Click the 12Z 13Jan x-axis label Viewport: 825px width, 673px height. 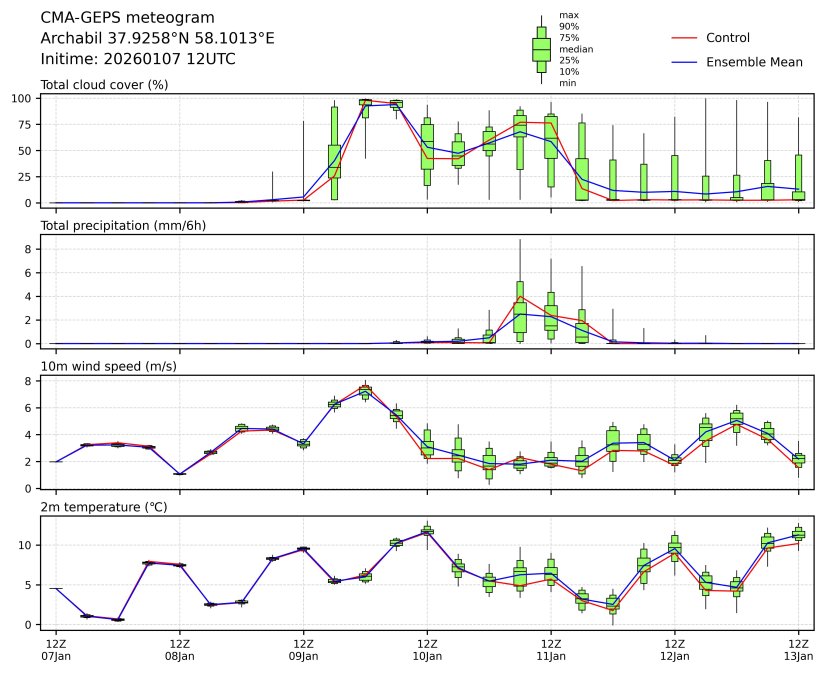798,649
